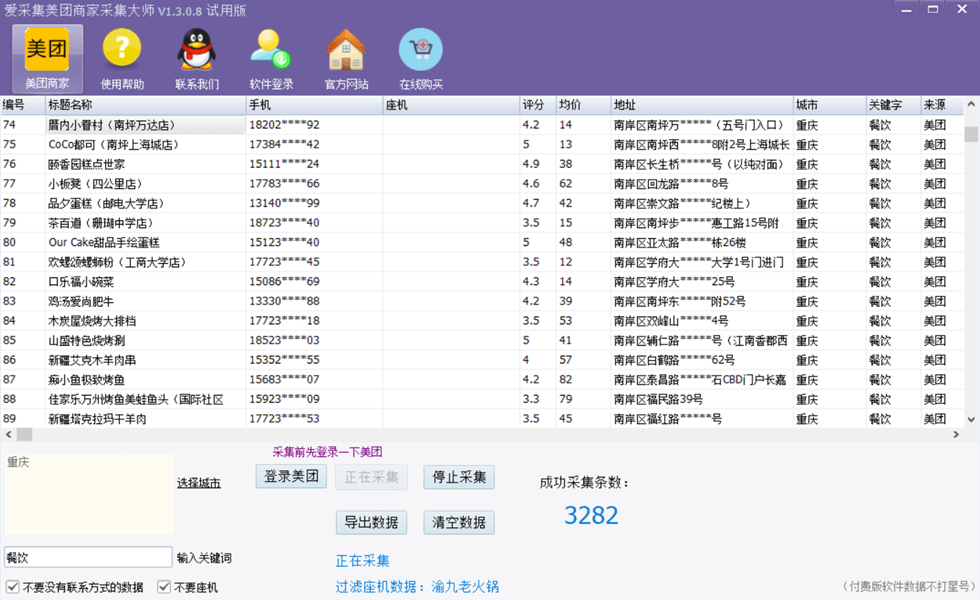This screenshot has width=980, height=600.
Task: Click the vertical scrollbar down arrow
Action: point(971,419)
